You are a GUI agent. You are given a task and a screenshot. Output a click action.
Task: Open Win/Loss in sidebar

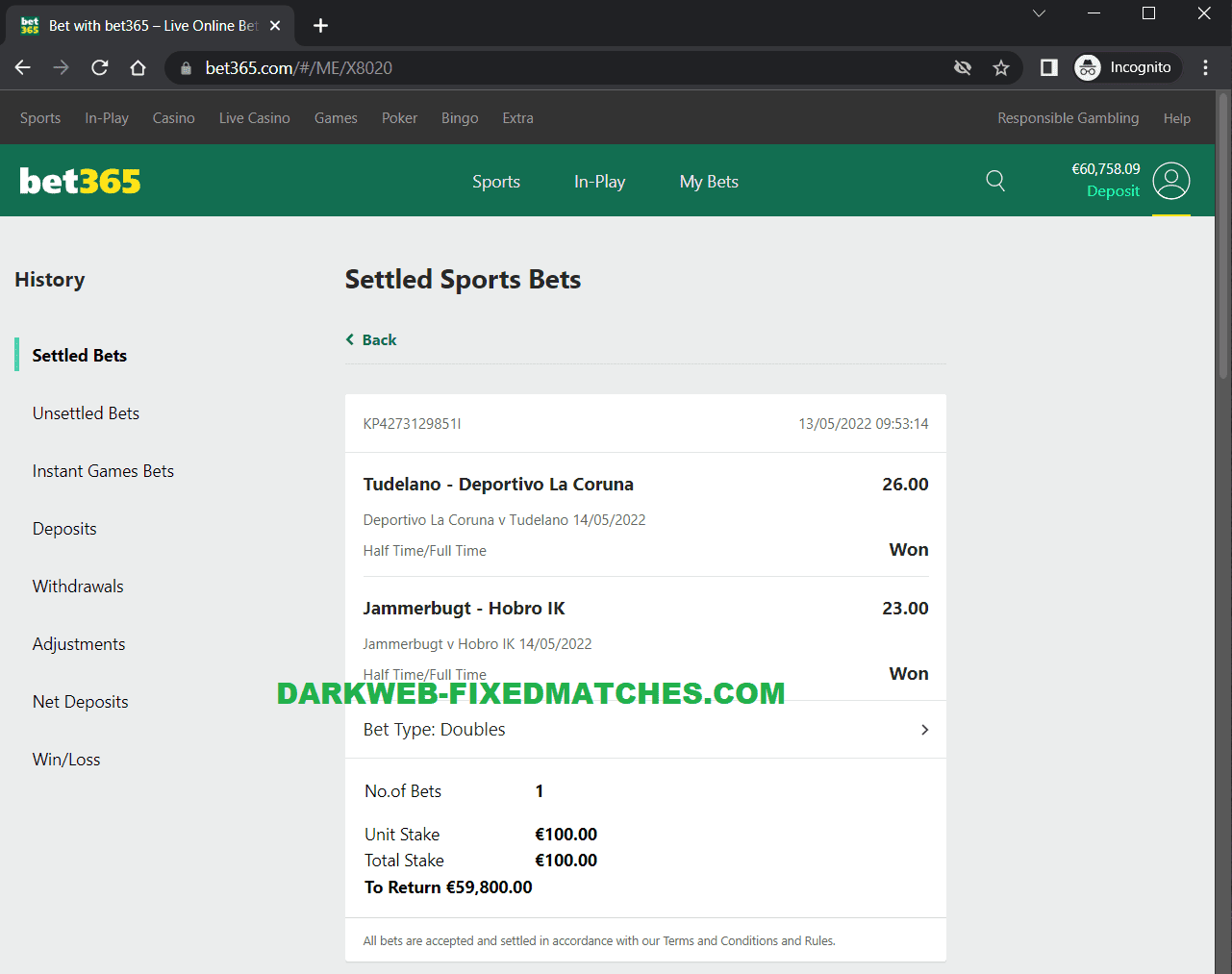pyautogui.click(x=66, y=760)
